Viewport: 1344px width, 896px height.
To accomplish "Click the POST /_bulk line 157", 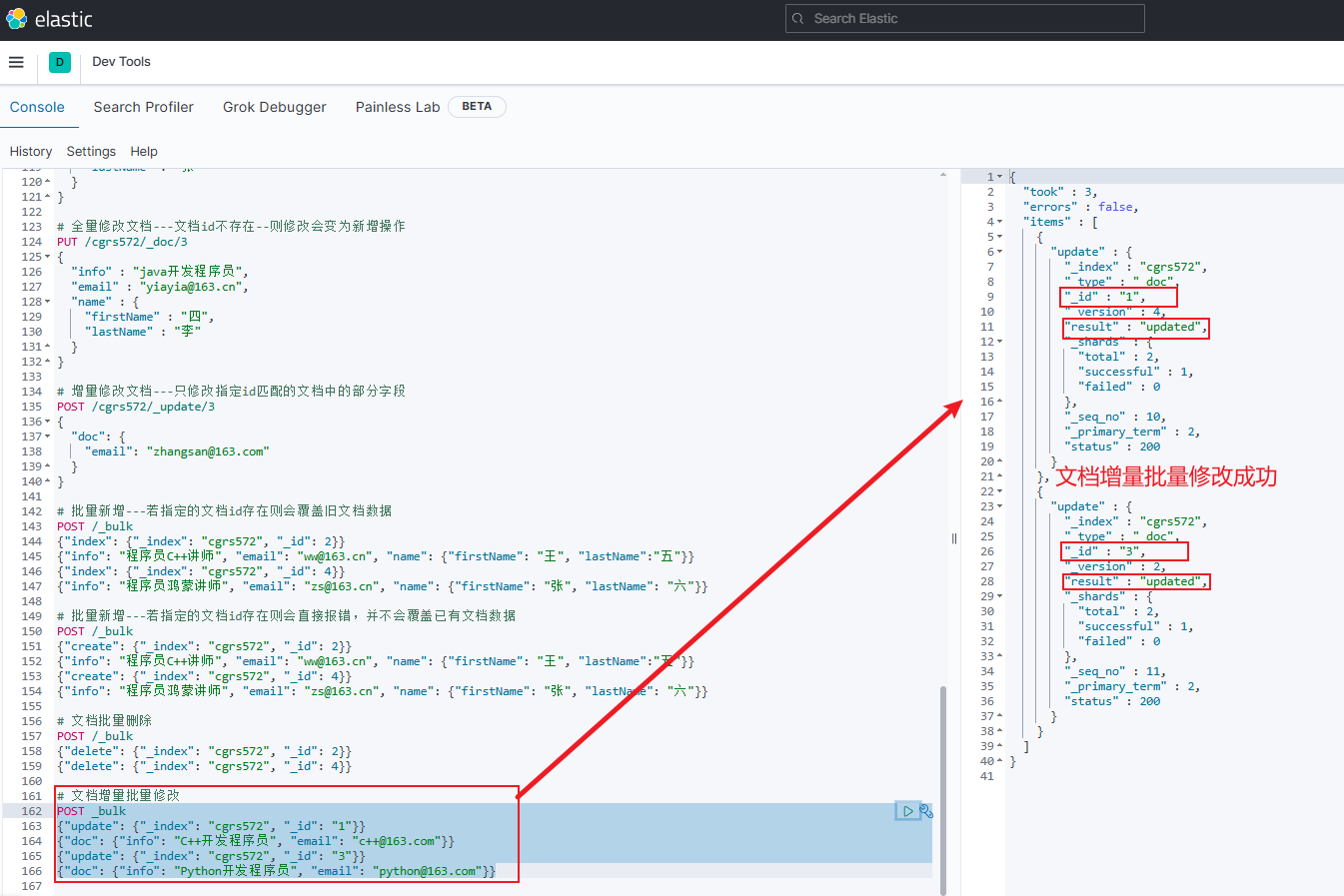I will pos(95,736).
